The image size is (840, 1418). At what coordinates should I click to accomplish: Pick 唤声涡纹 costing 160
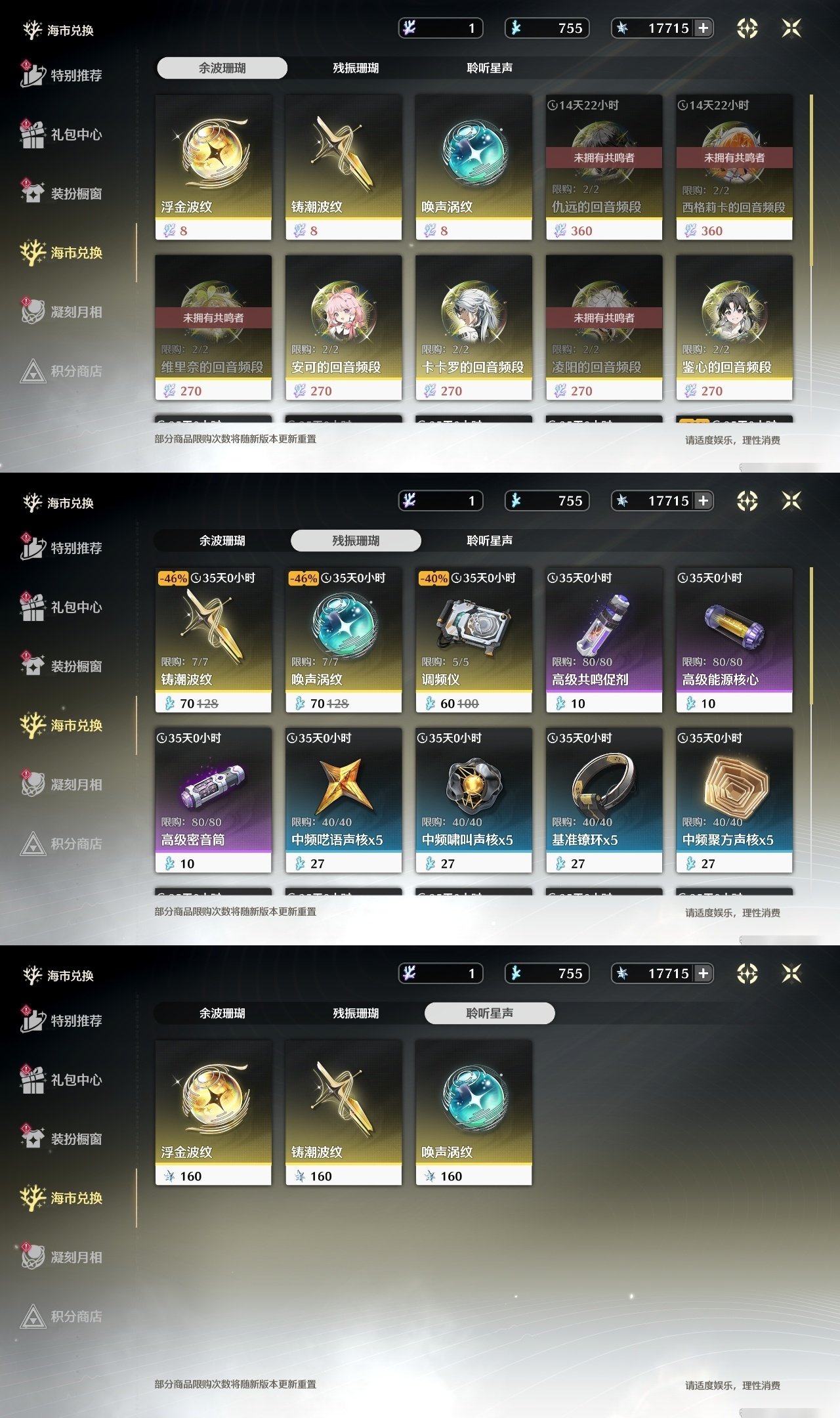[474, 1113]
